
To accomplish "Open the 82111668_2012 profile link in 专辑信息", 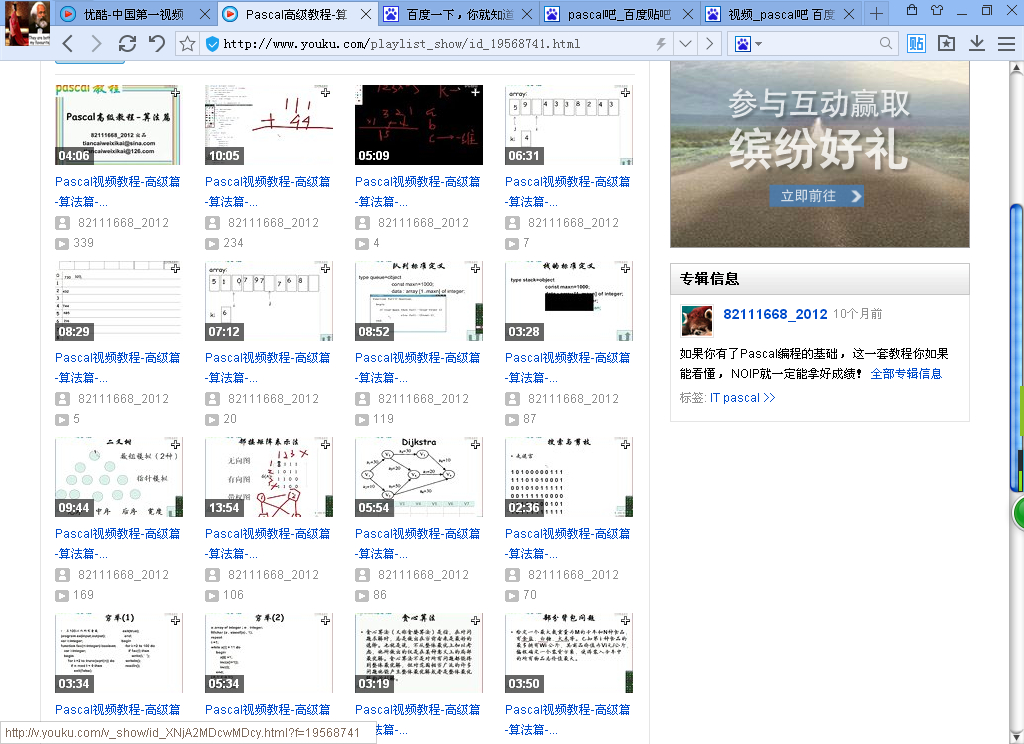I will point(775,314).
